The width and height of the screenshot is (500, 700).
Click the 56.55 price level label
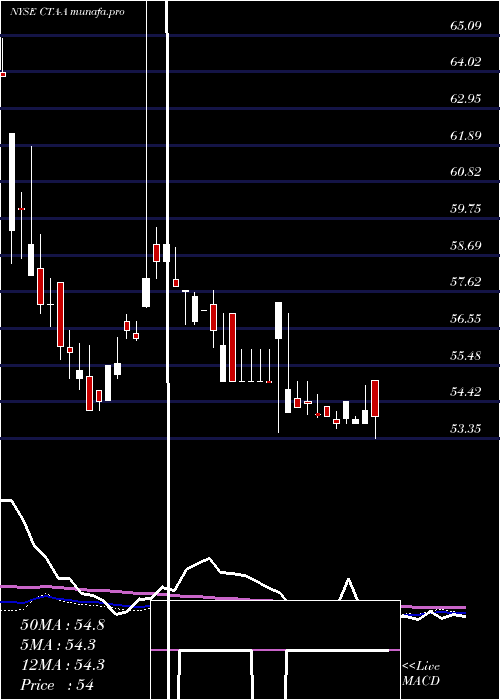click(466, 319)
